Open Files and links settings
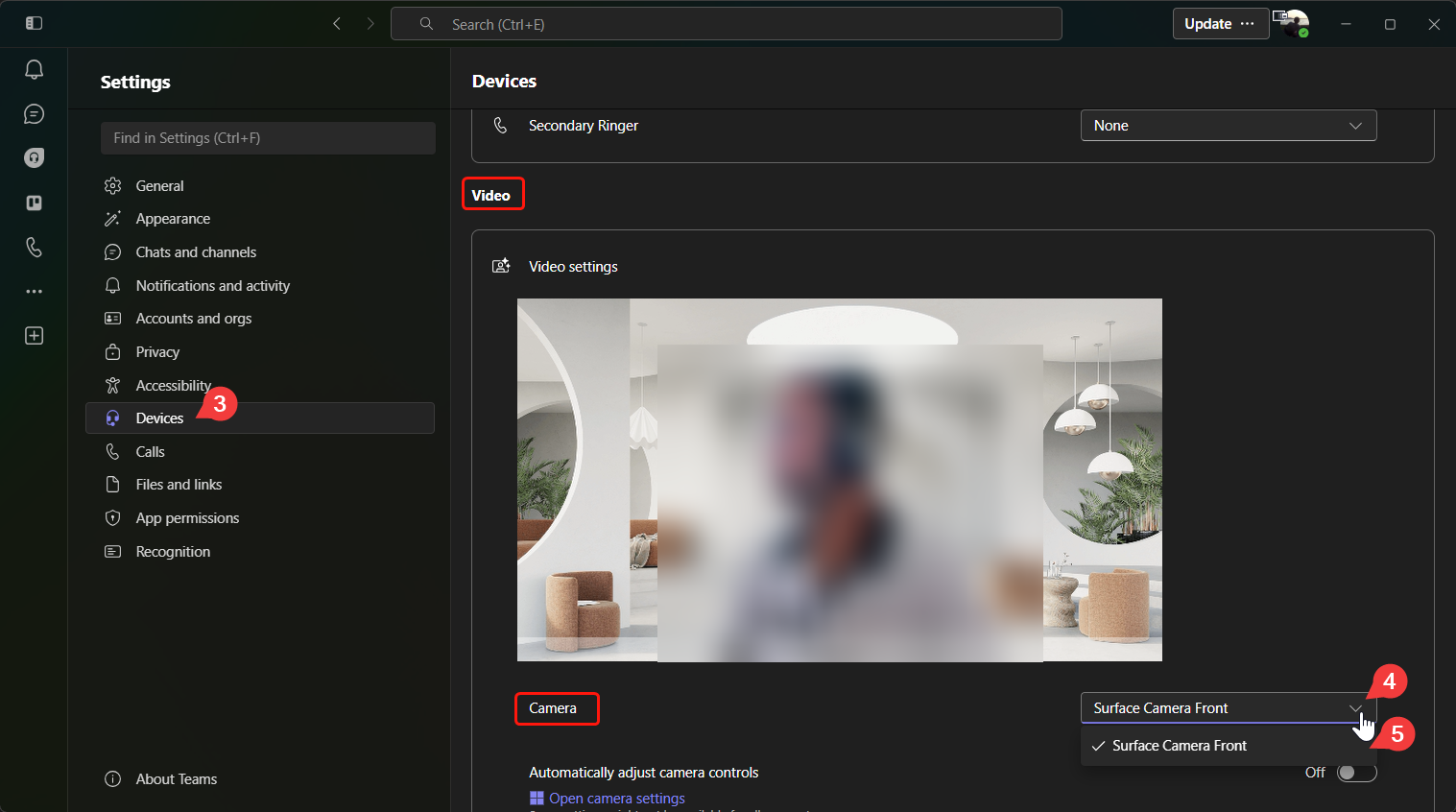Image resolution: width=1456 pixels, height=812 pixels. tap(260, 485)
